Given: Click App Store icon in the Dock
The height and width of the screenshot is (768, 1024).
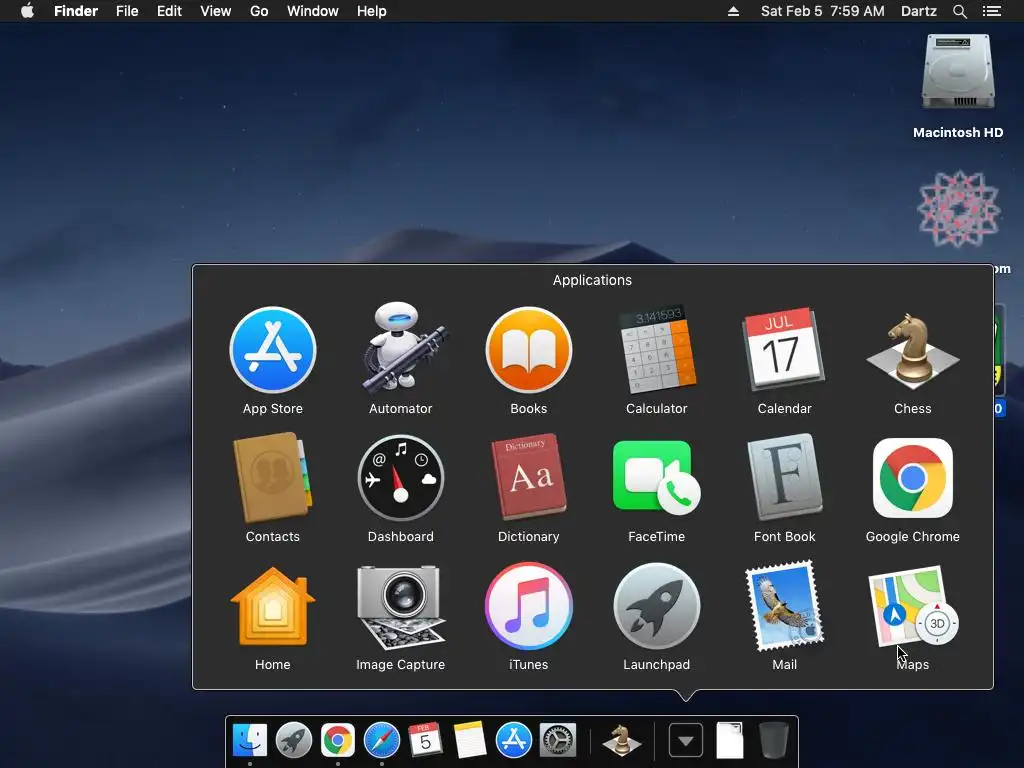Looking at the screenshot, I should (x=514, y=740).
